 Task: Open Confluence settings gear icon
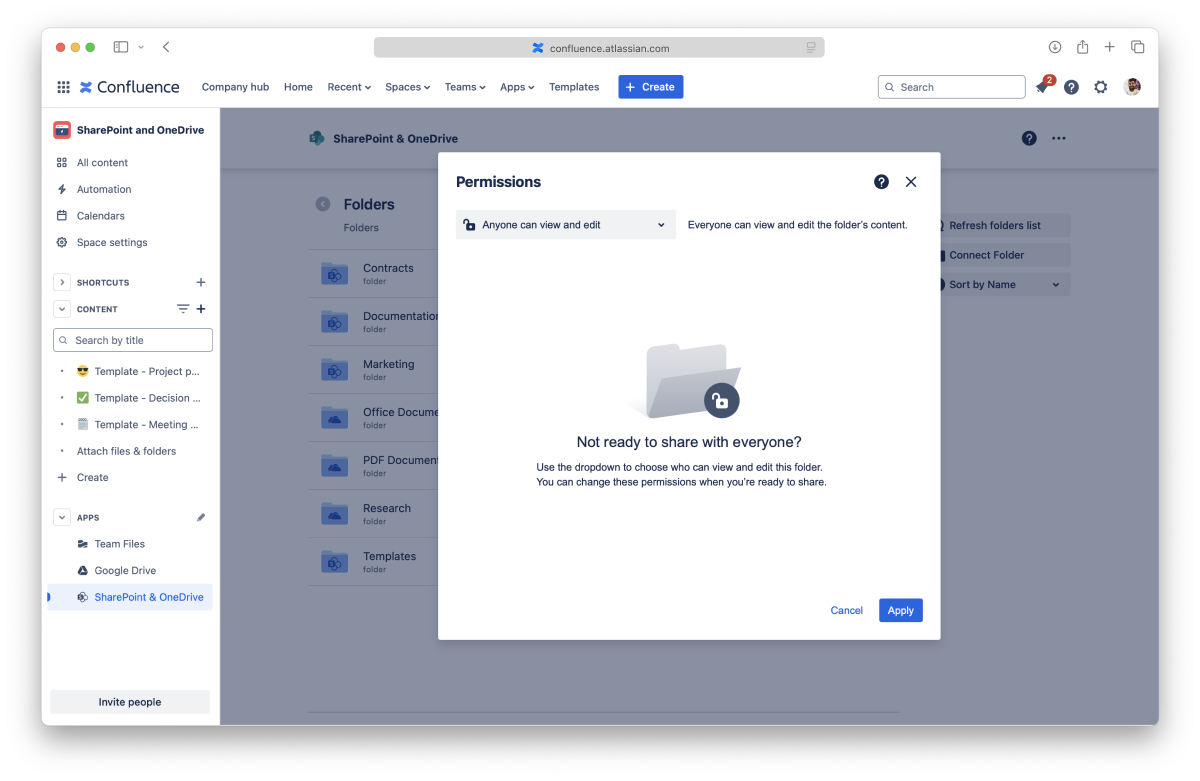pos(1101,87)
